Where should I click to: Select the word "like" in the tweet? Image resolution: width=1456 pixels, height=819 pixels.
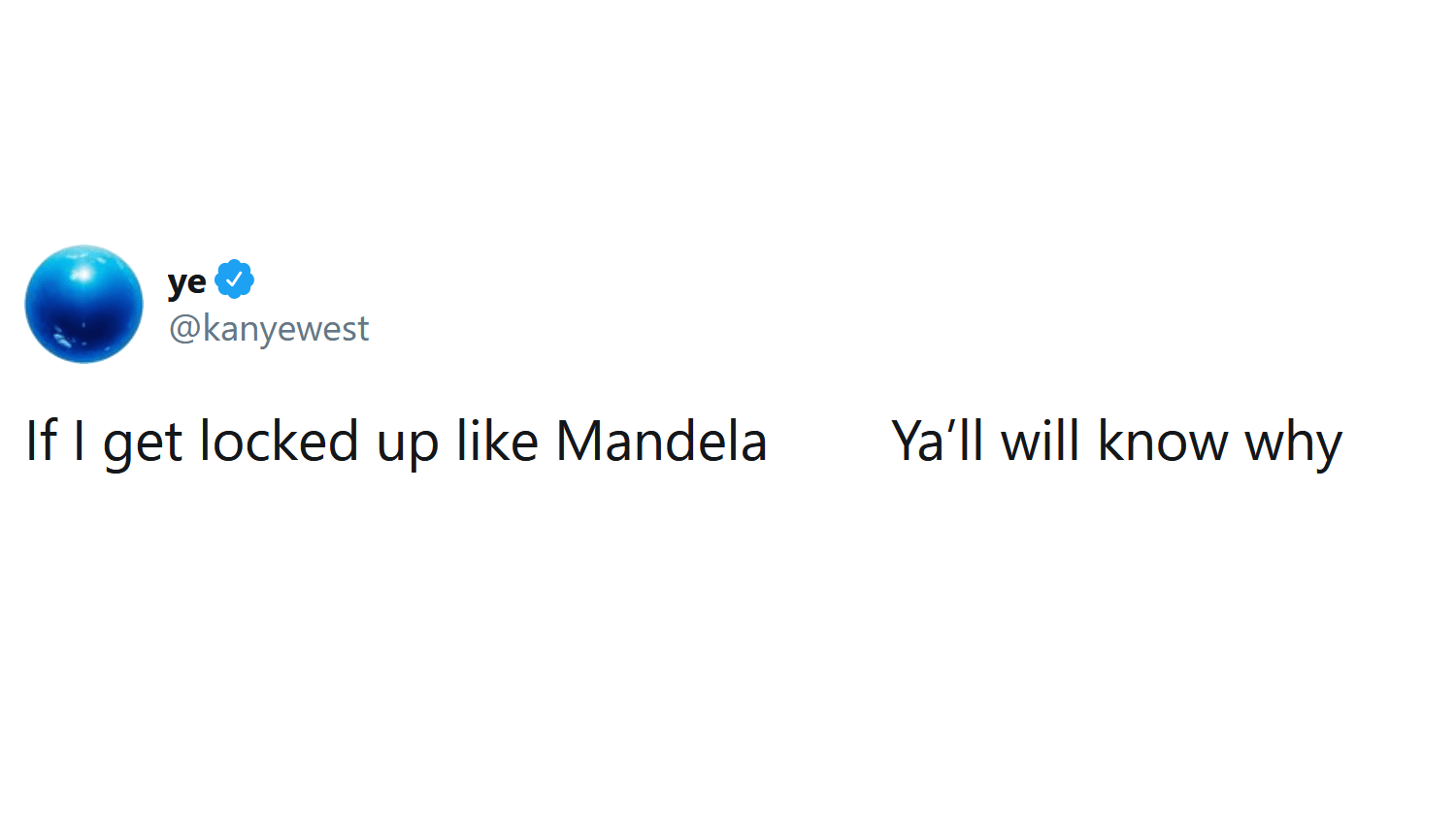[497, 442]
